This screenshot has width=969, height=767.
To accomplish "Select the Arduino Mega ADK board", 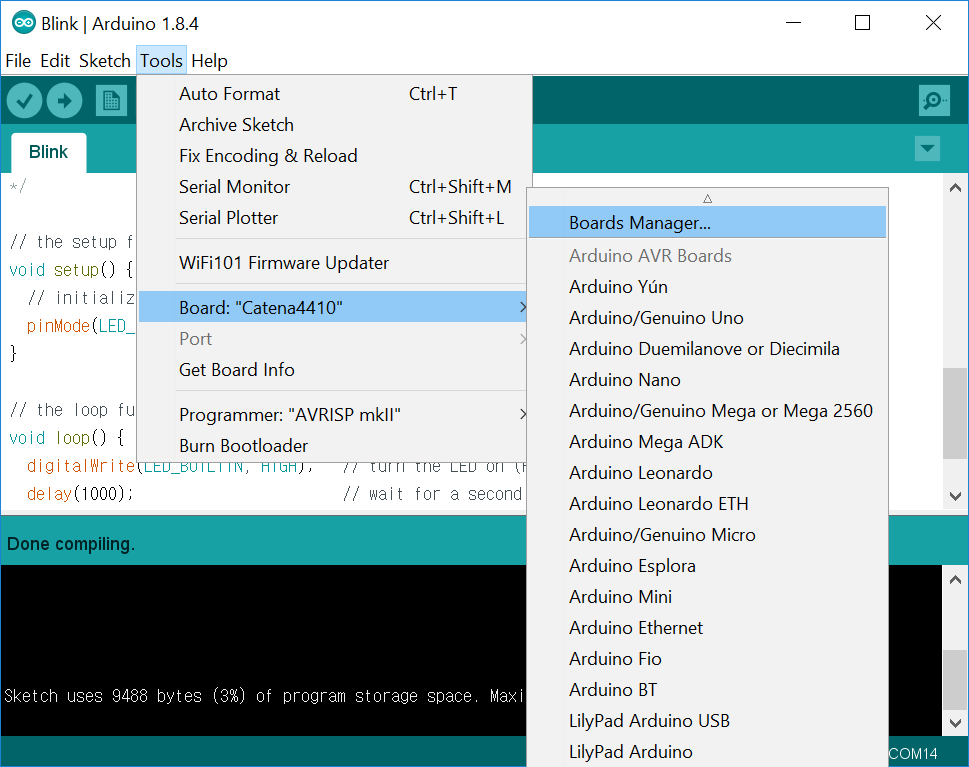I will (707, 442).
